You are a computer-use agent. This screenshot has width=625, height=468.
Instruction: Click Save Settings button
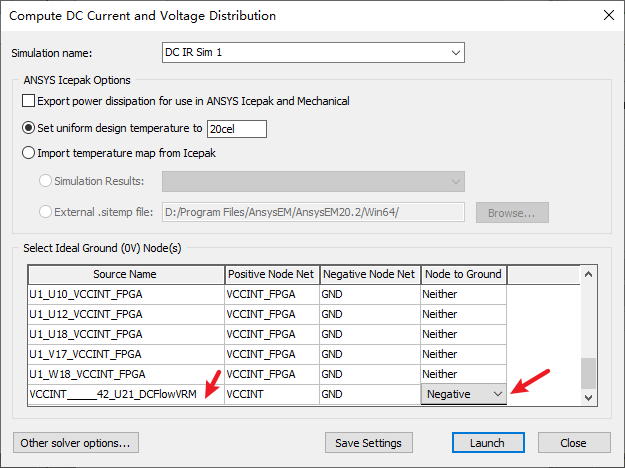(x=368, y=442)
